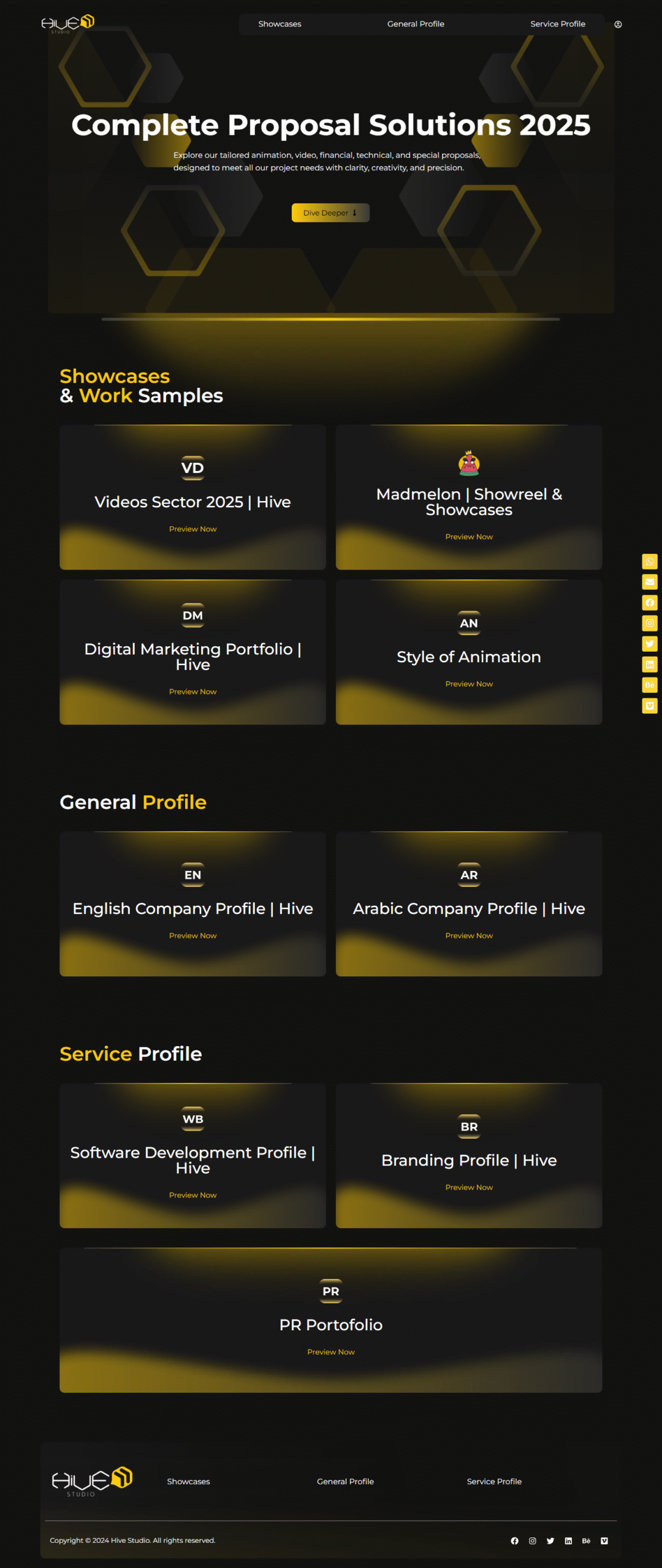Screen dimensions: 662x1568
Task: Preview the Branding Profile | Hive card
Action: click(x=469, y=1188)
